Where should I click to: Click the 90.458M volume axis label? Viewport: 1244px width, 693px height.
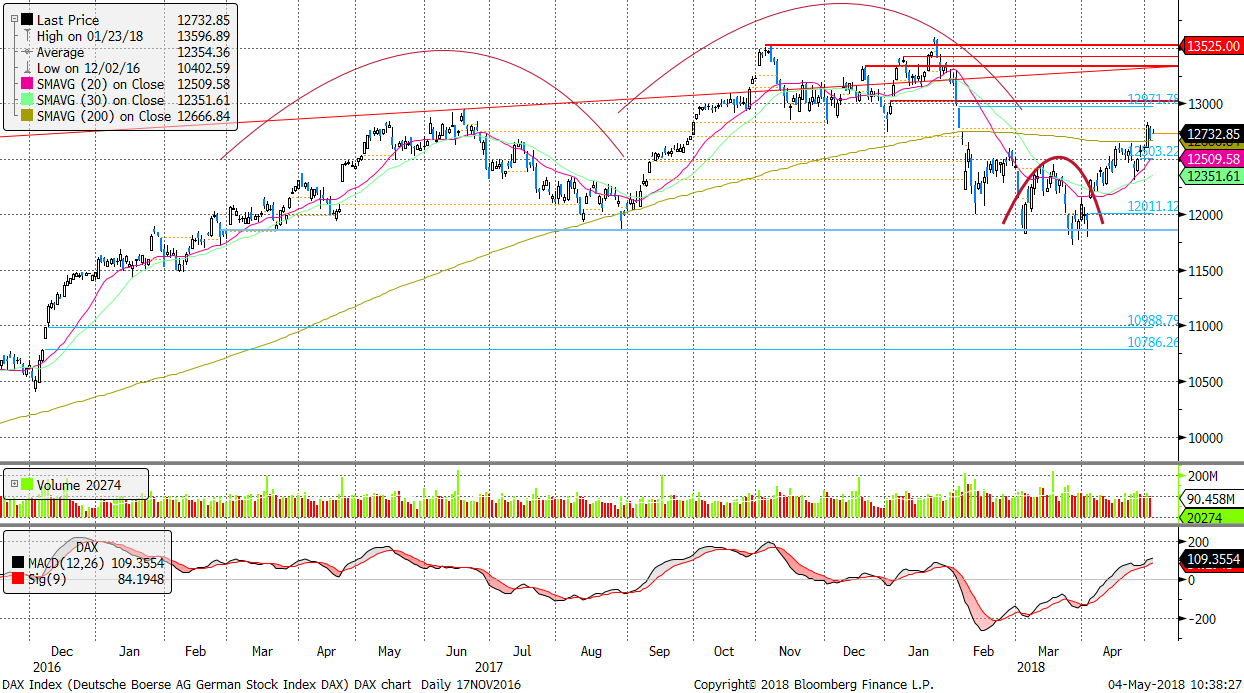pyautogui.click(x=1214, y=500)
